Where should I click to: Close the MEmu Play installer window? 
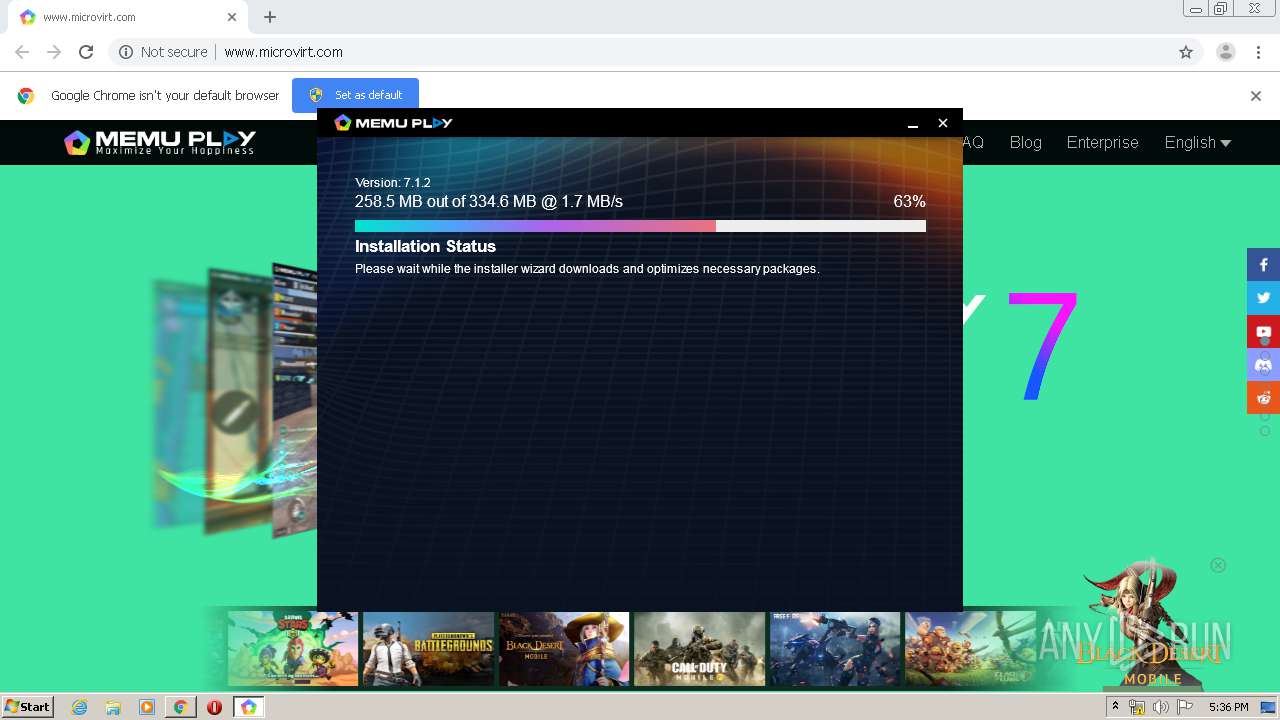(x=942, y=123)
